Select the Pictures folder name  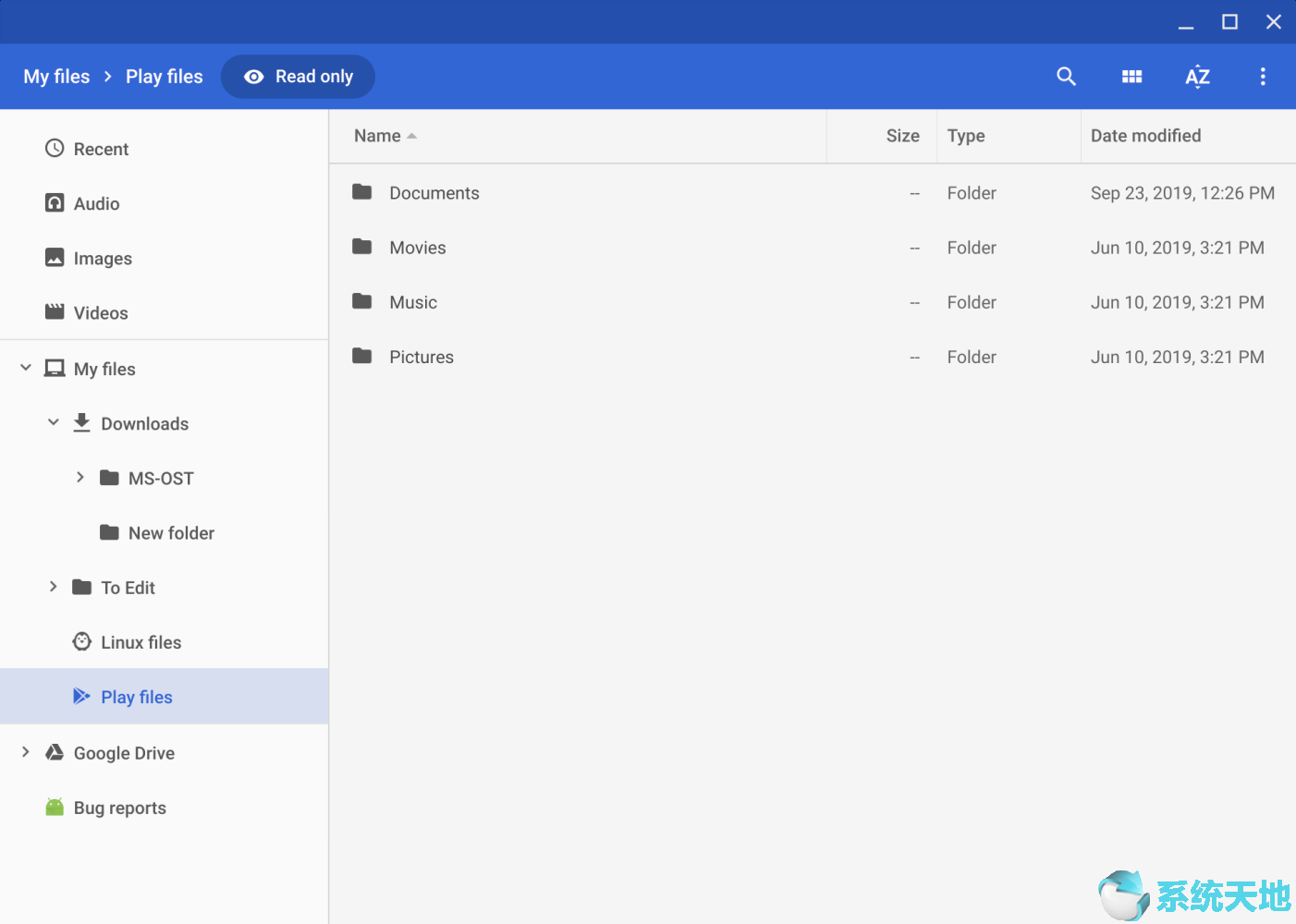point(422,357)
